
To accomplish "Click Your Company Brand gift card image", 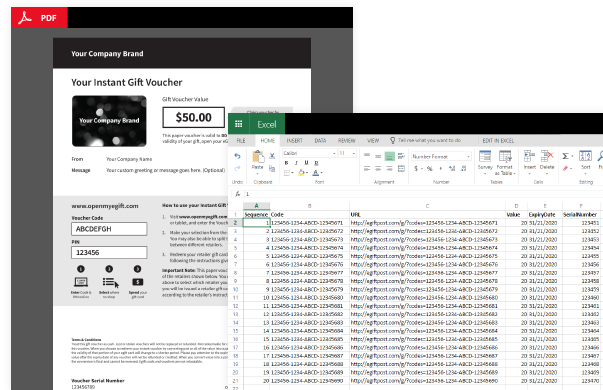I will [109, 121].
